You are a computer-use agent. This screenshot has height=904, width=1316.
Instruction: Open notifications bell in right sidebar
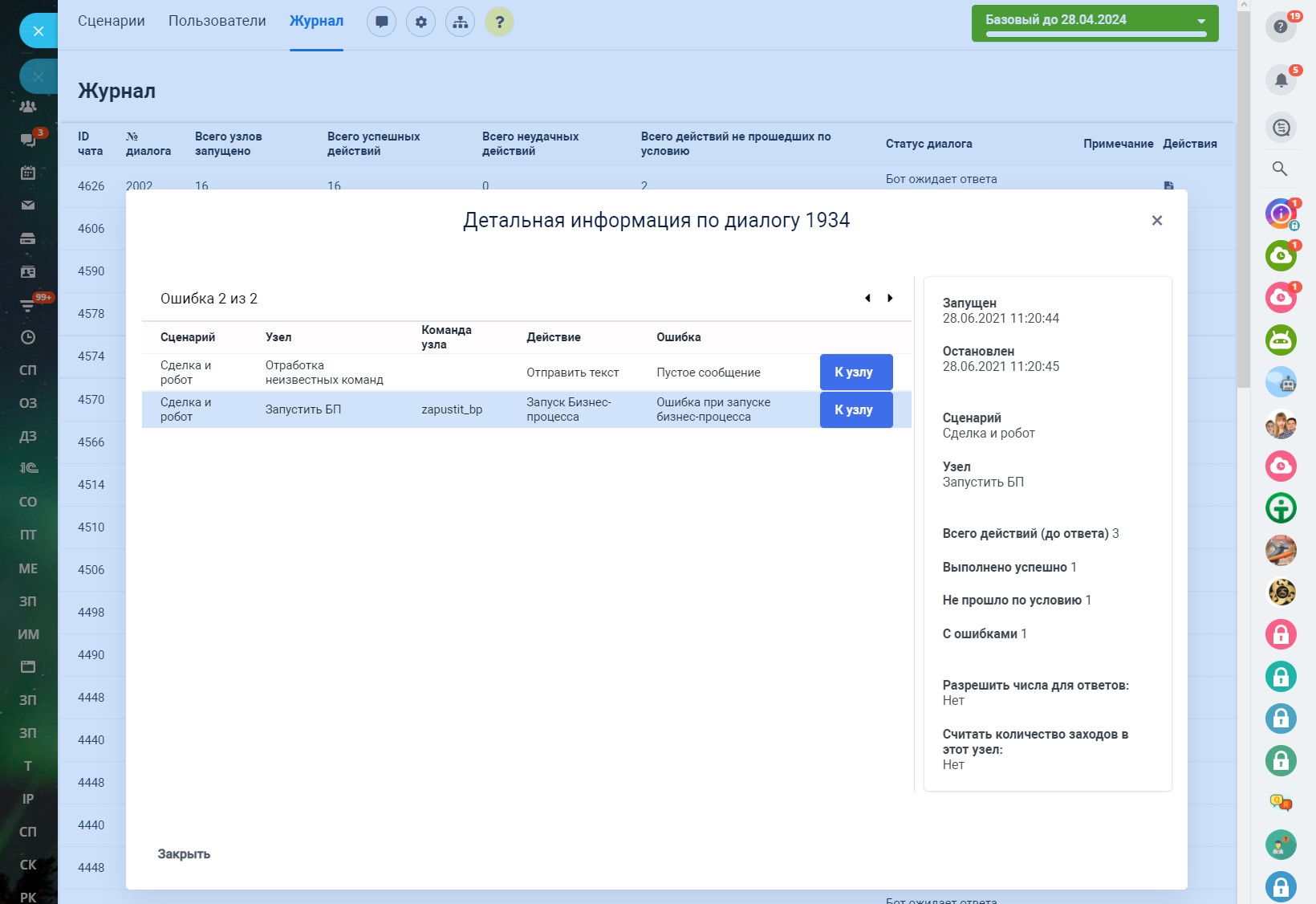[x=1281, y=79]
